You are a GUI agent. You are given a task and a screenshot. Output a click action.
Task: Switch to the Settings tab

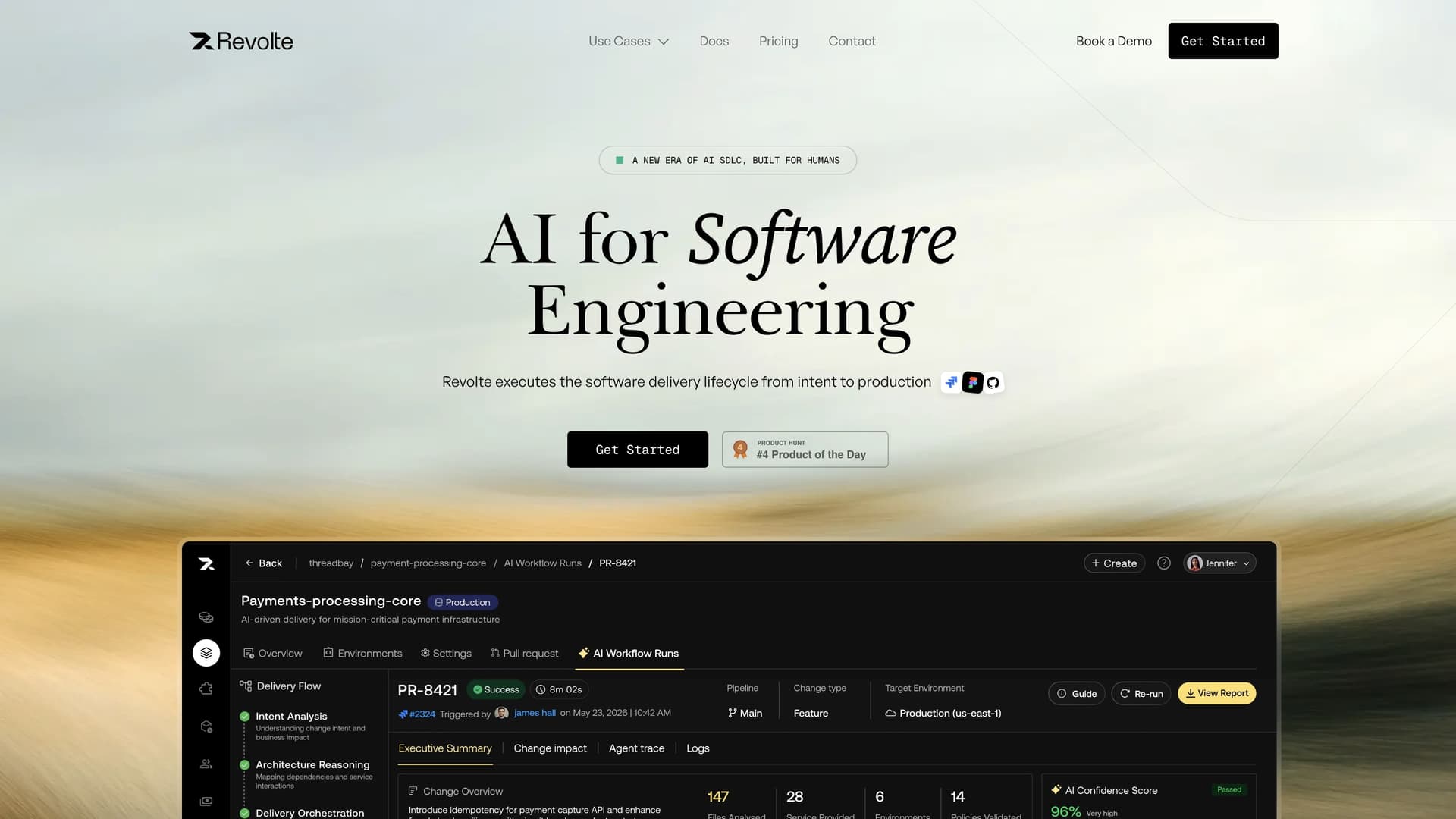tap(446, 653)
